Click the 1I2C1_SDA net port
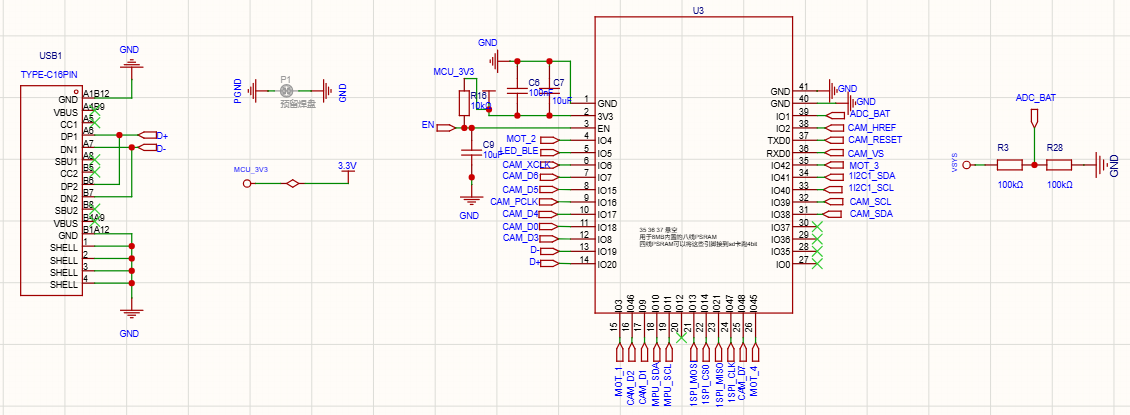 click(x=834, y=177)
